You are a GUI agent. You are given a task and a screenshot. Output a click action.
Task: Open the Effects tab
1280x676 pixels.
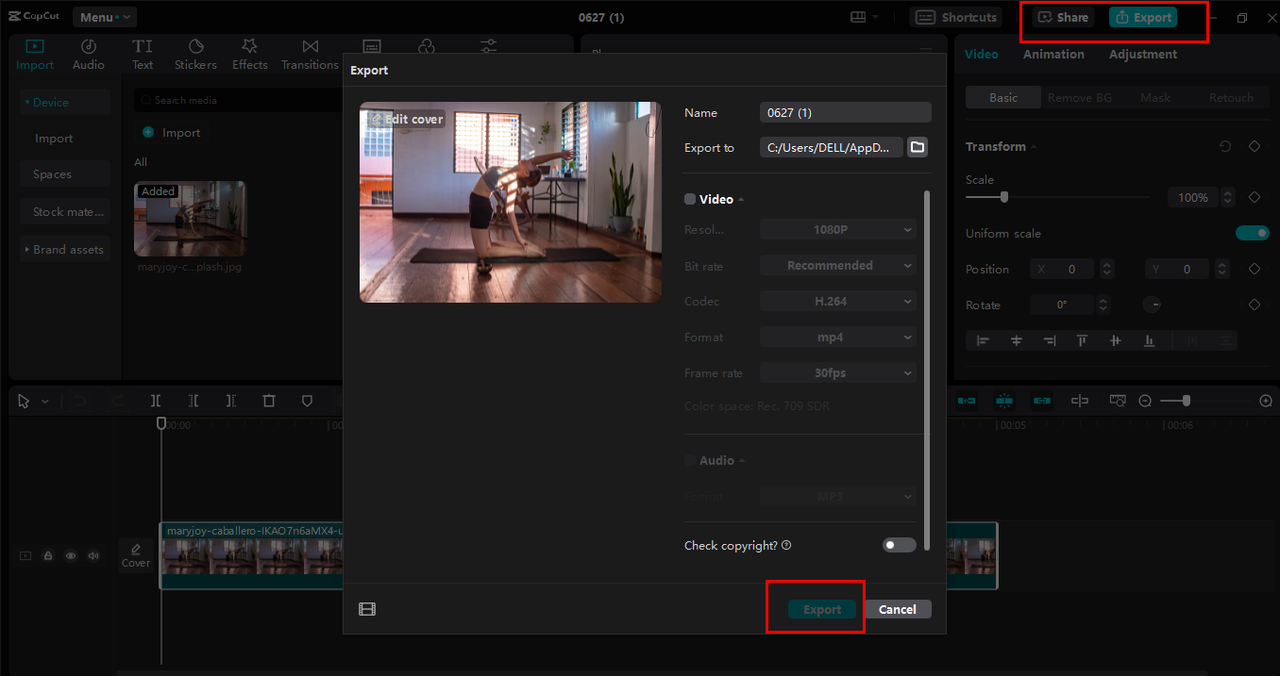click(x=250, y=54)
